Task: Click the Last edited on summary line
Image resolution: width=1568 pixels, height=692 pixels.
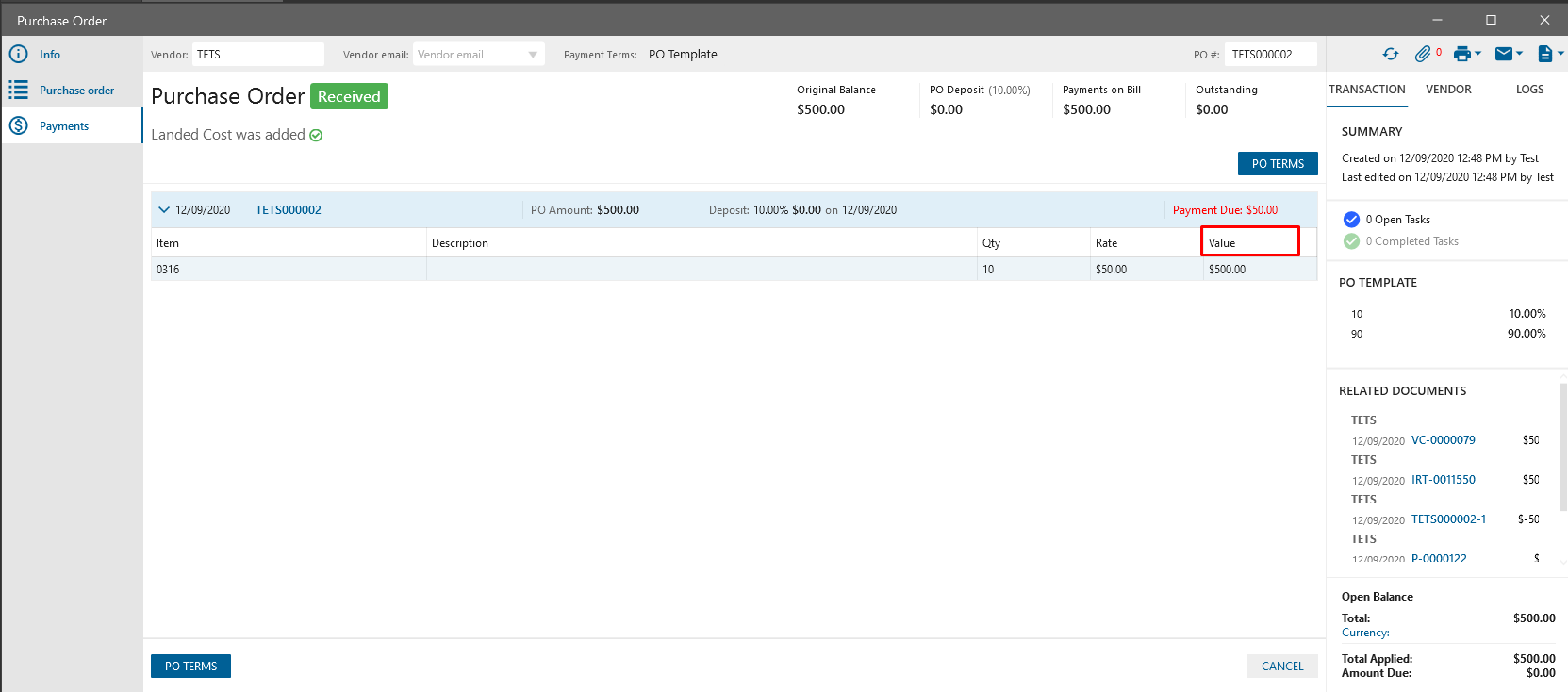Action: [1447, 177]
